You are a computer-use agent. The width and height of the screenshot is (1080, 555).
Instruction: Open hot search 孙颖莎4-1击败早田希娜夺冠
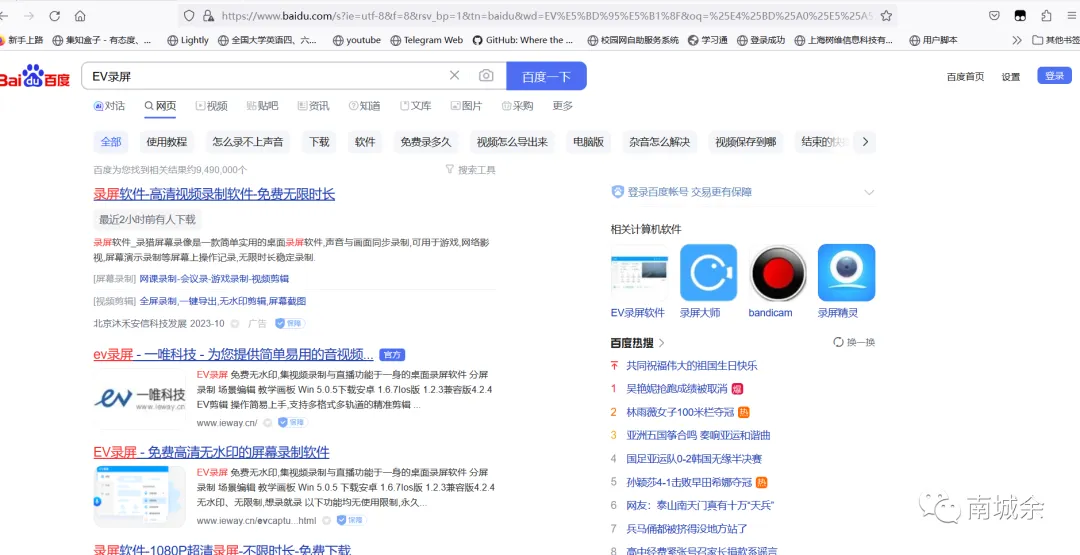pos(689,482)
